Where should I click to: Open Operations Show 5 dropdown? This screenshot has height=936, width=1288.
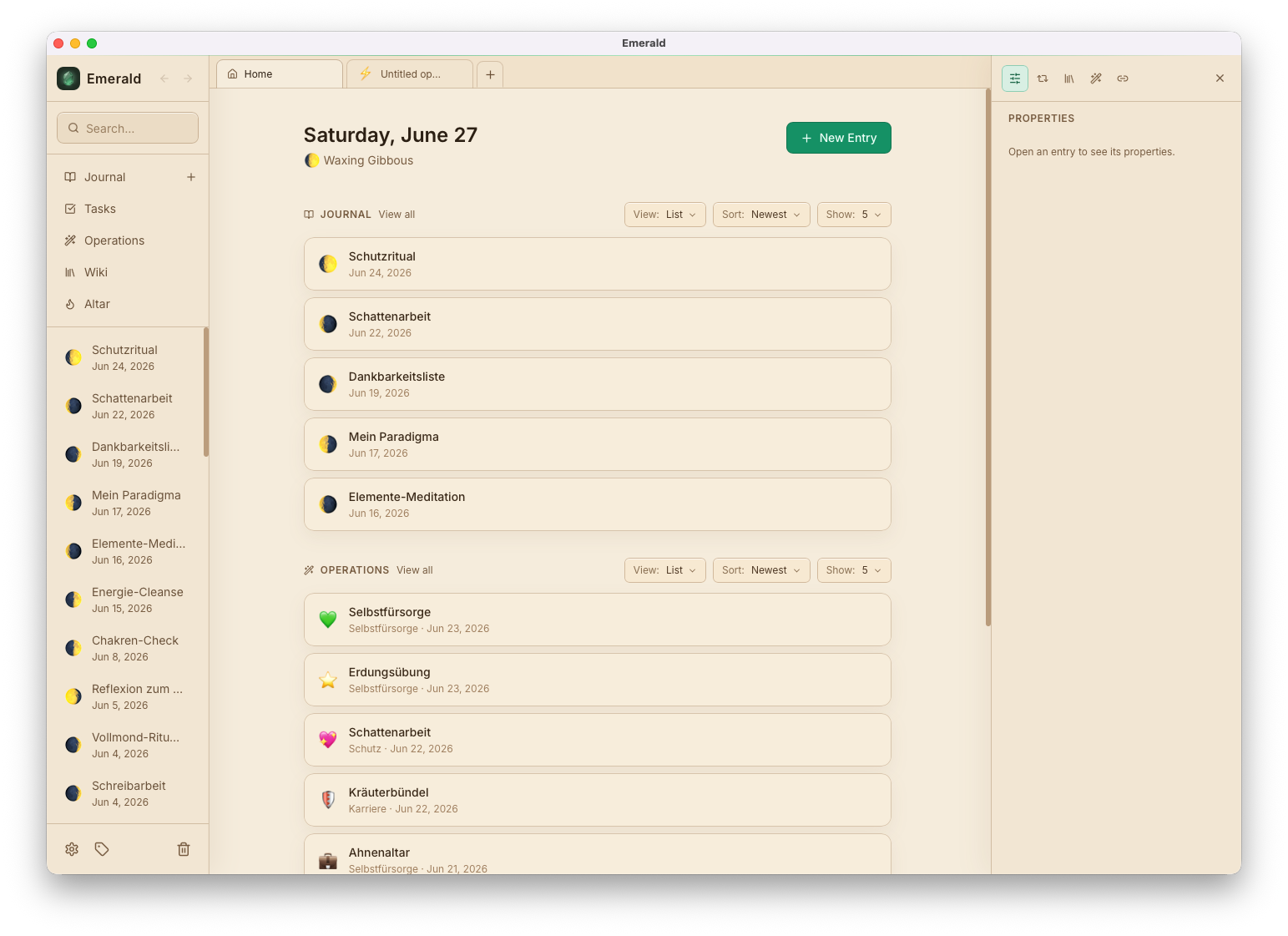[854, 570]
